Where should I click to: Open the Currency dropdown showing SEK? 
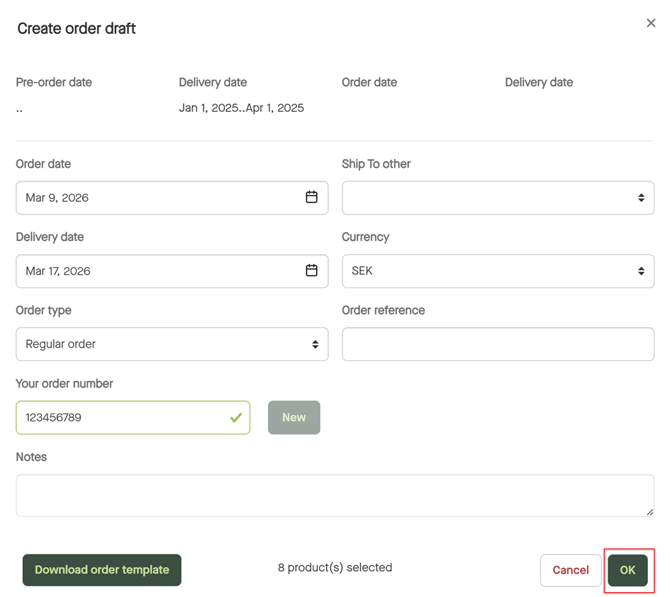tap(498, 271)
